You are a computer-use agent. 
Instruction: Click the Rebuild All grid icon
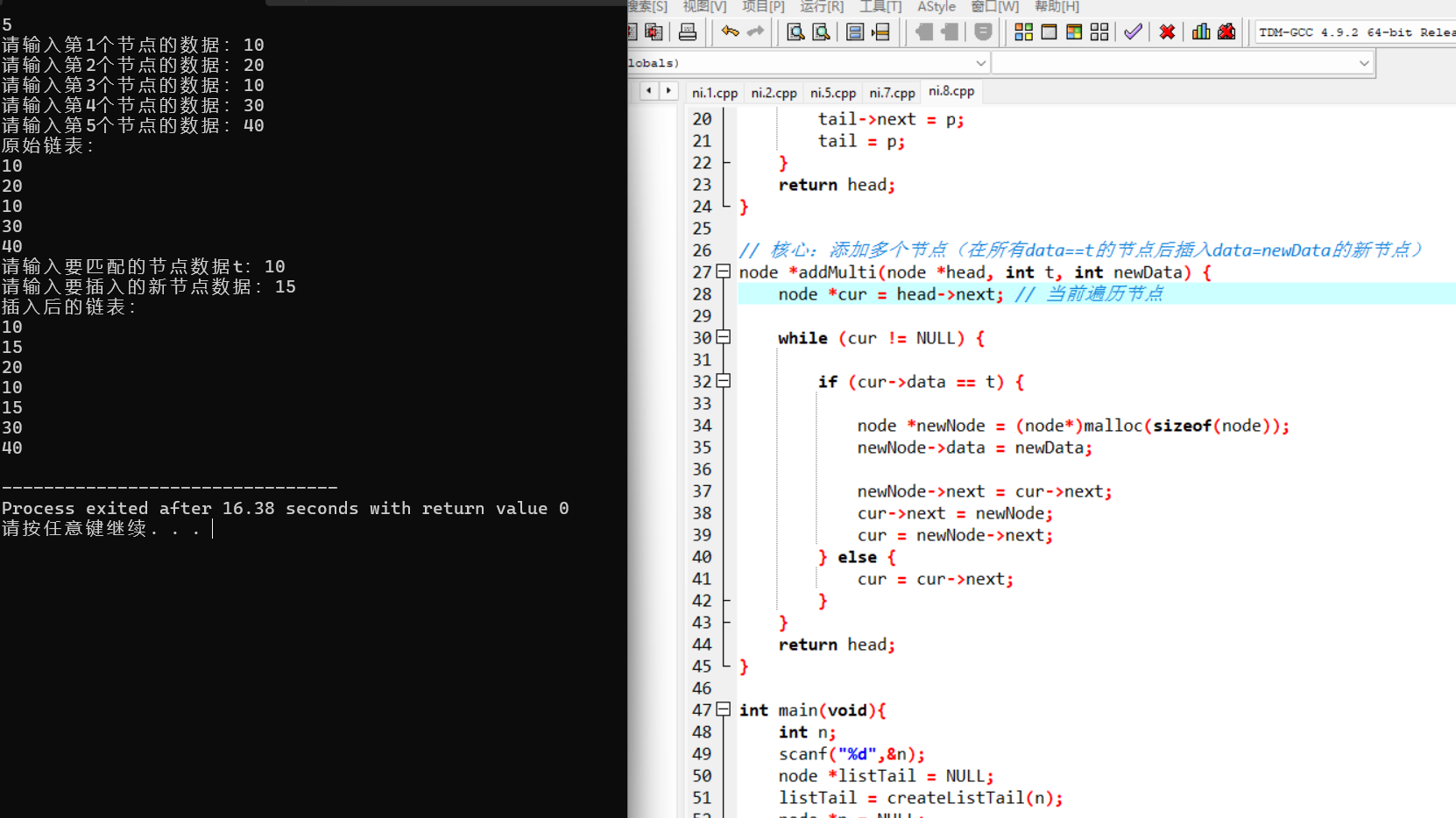point(1099,32)
